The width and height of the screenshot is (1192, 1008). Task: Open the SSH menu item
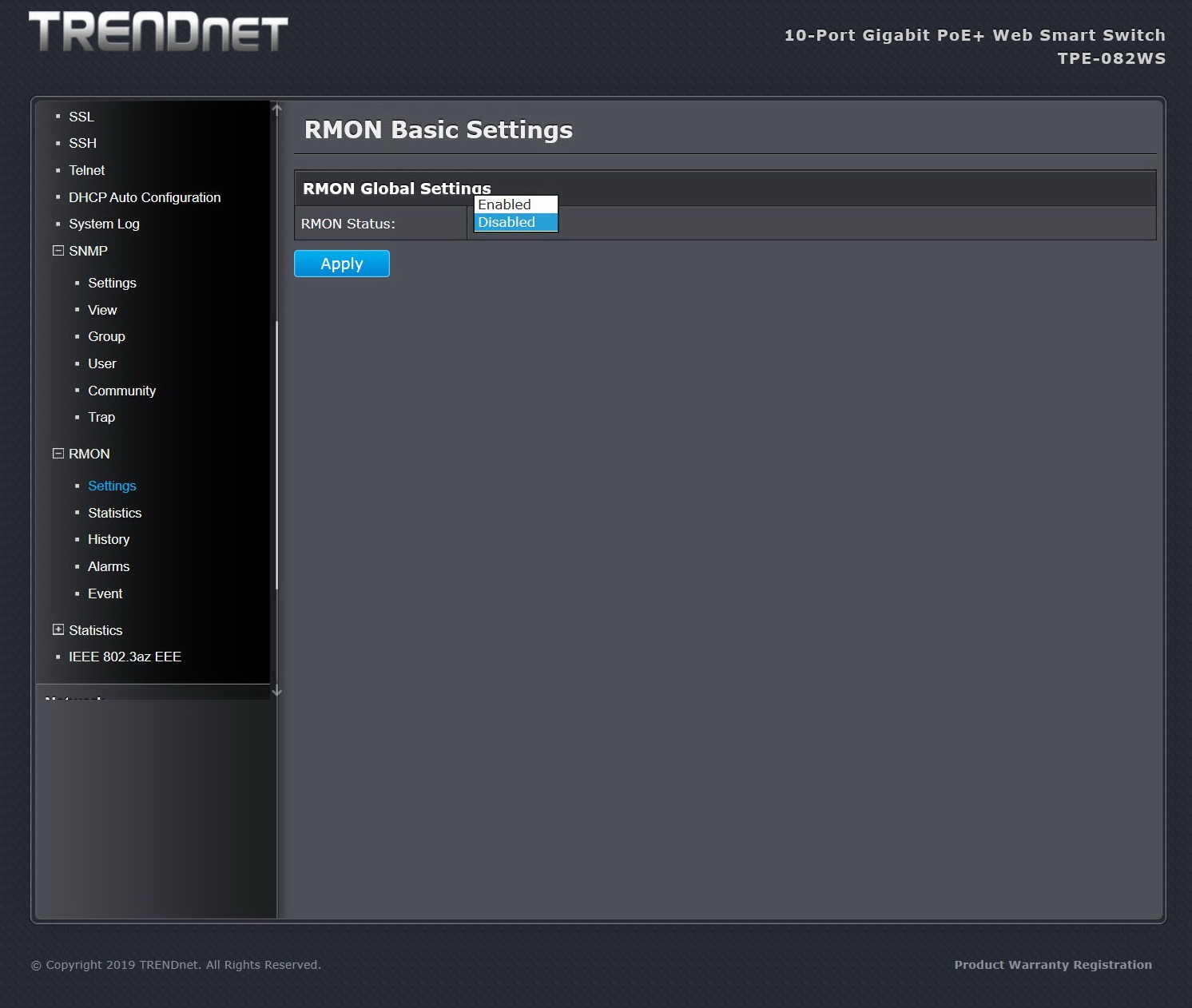(x=82, y=143)
